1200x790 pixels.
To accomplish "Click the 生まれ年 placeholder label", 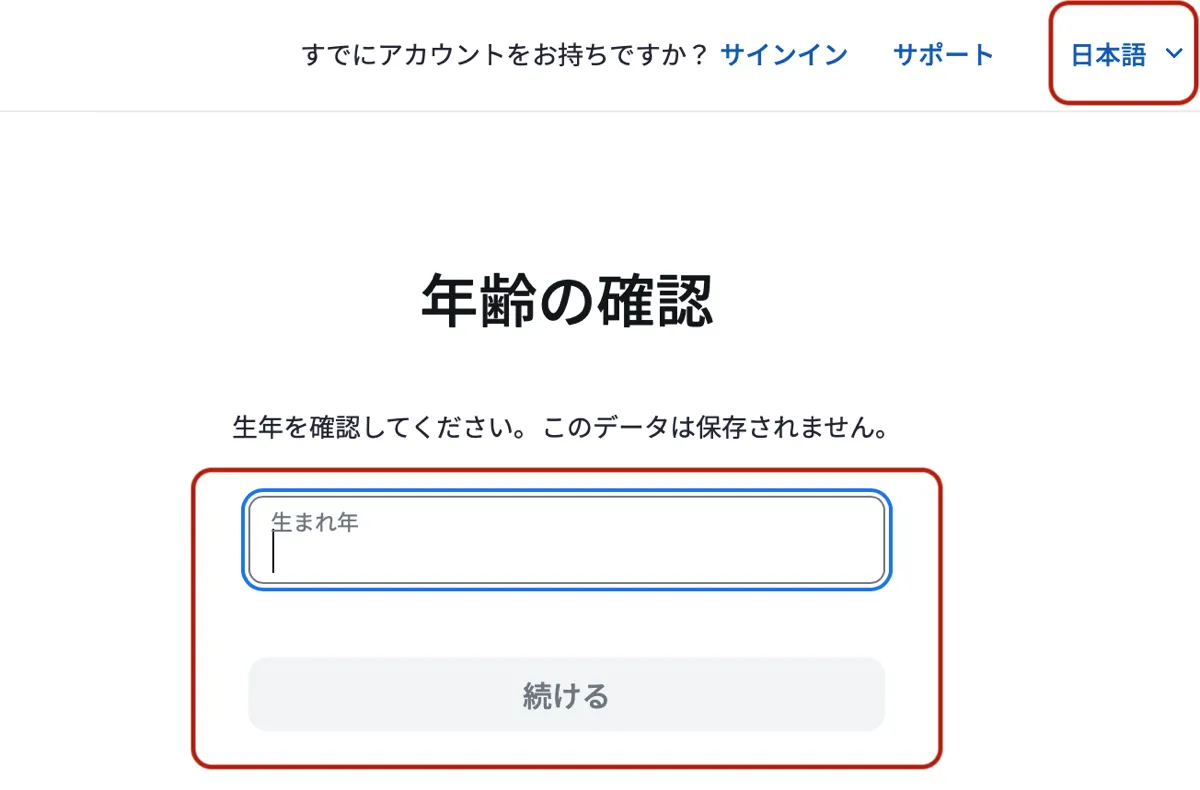I will 315,522.
